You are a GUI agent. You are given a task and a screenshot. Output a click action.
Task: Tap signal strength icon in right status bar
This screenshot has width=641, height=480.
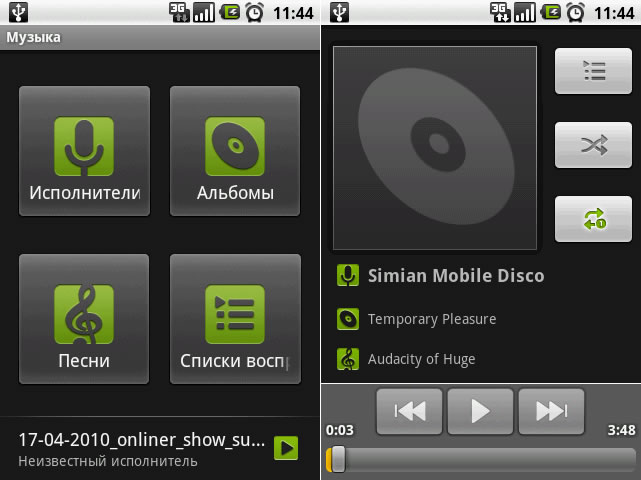(x=525, y=13)
